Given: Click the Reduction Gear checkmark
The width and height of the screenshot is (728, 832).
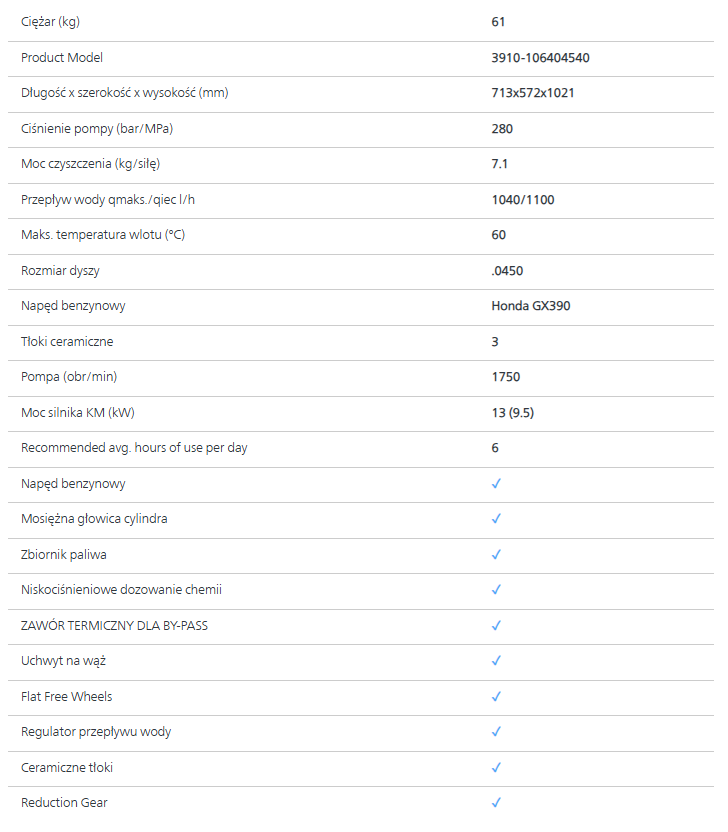Looking at the screenshot, I should [x=496, y=802].
